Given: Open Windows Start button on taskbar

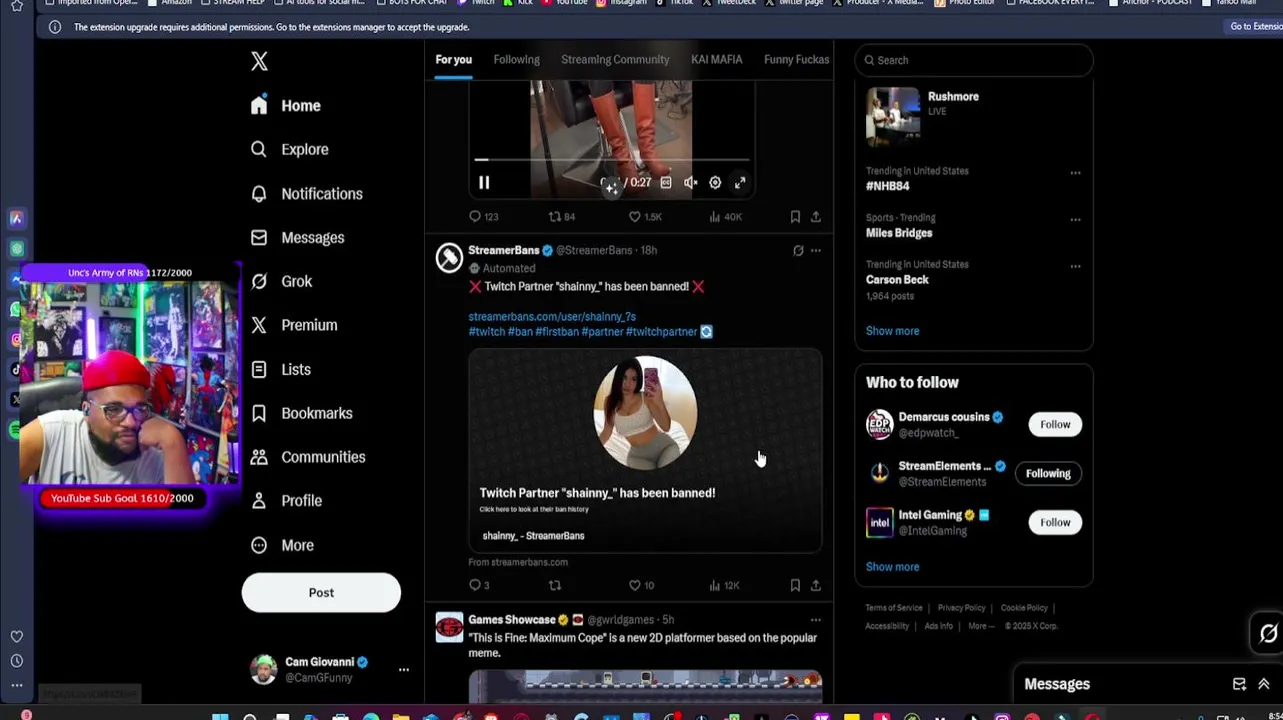Looking at the screenshot, I should click(220, 716).
